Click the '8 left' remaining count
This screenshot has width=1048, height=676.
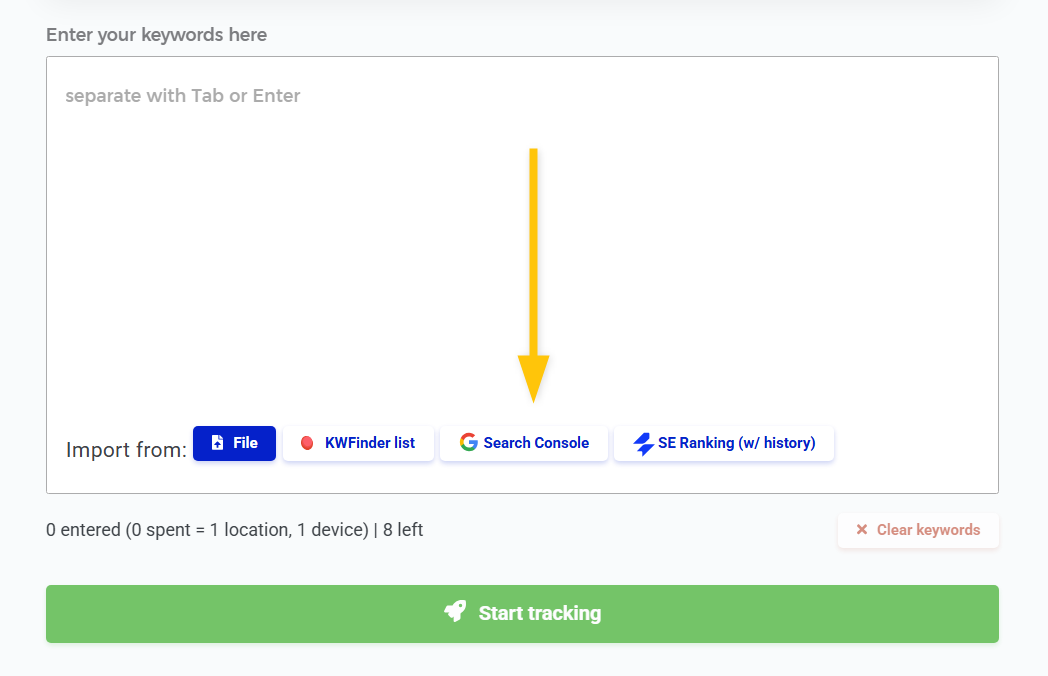pyautogui.click(x=403, y=530)
